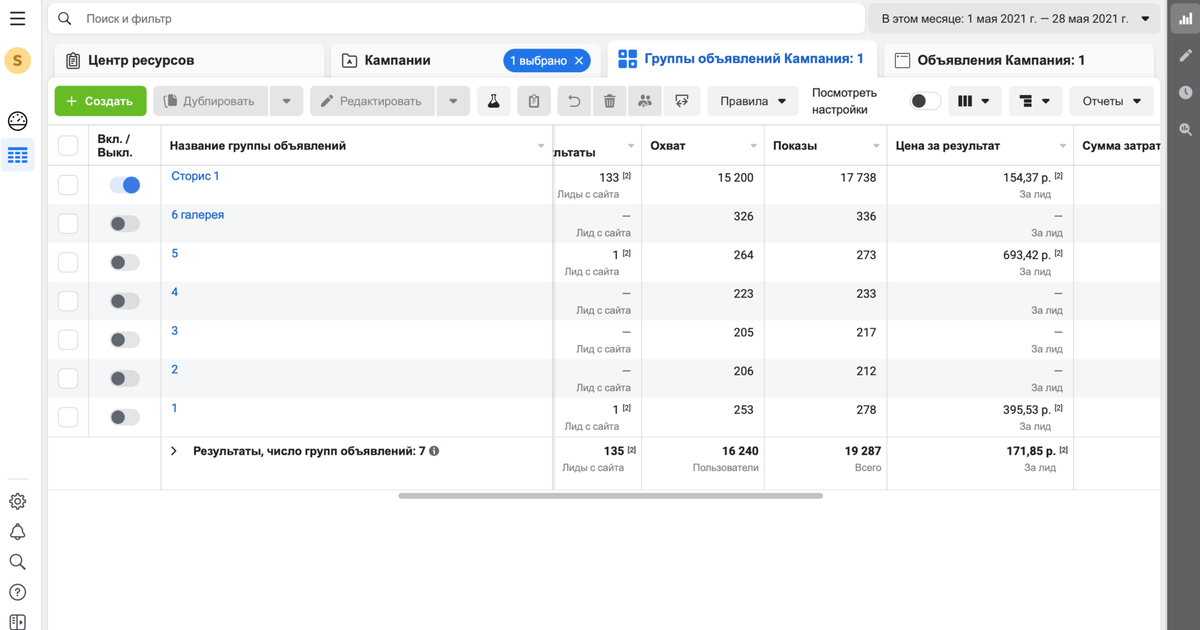This screenshot has width=1200, height=630.
Task: Open the history clock icon on the right rail
Action: click(x=1185, y=92)
